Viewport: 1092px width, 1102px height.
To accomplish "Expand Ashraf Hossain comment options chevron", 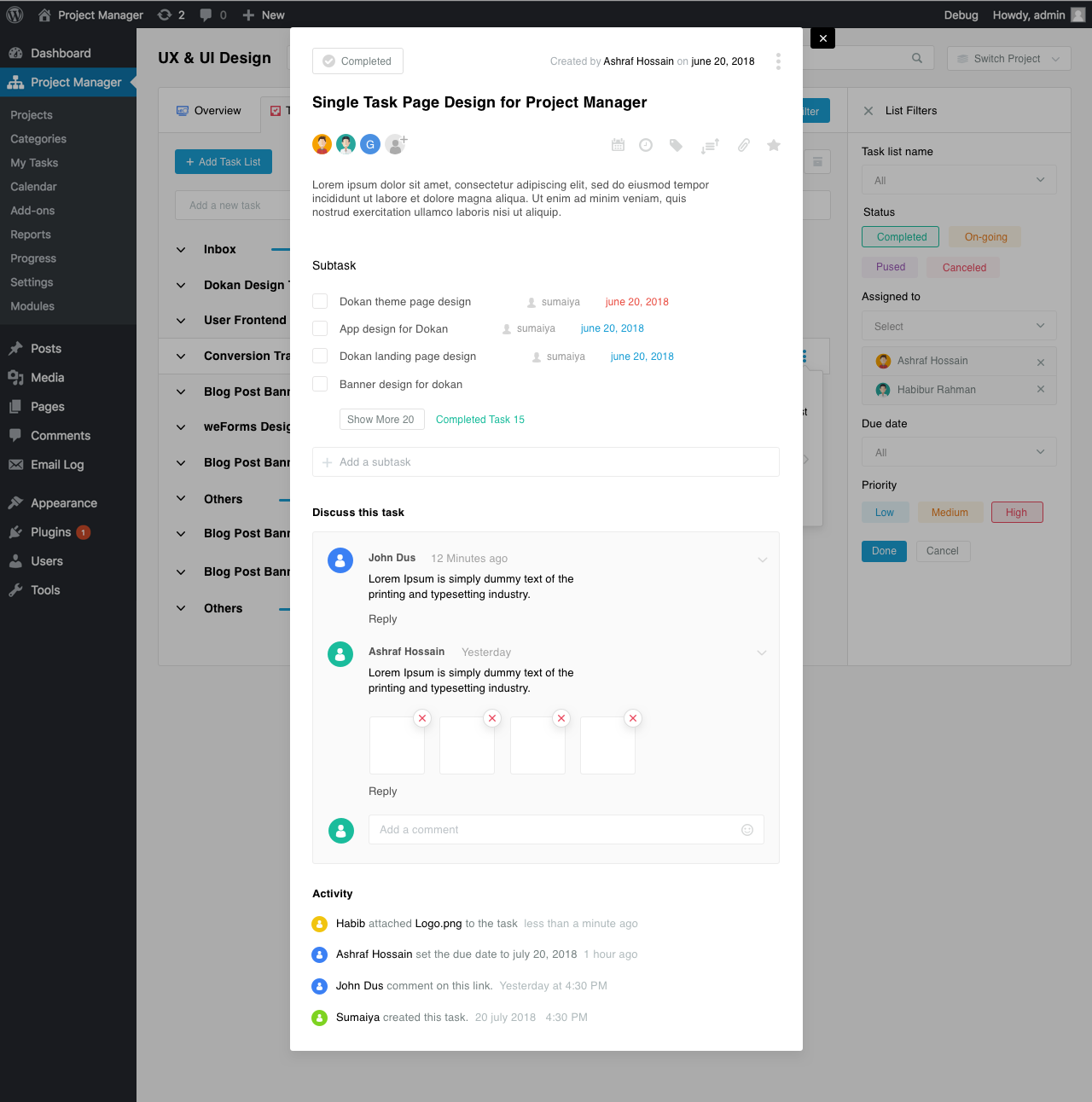I will [x=762, y=652].
